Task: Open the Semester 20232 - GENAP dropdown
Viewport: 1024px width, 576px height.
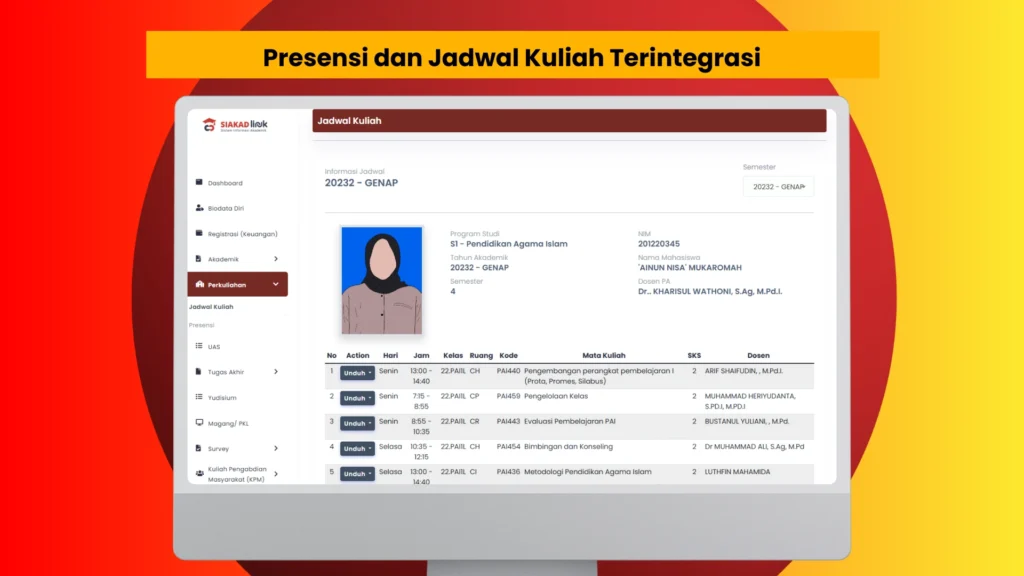Action: coord(778,187)
